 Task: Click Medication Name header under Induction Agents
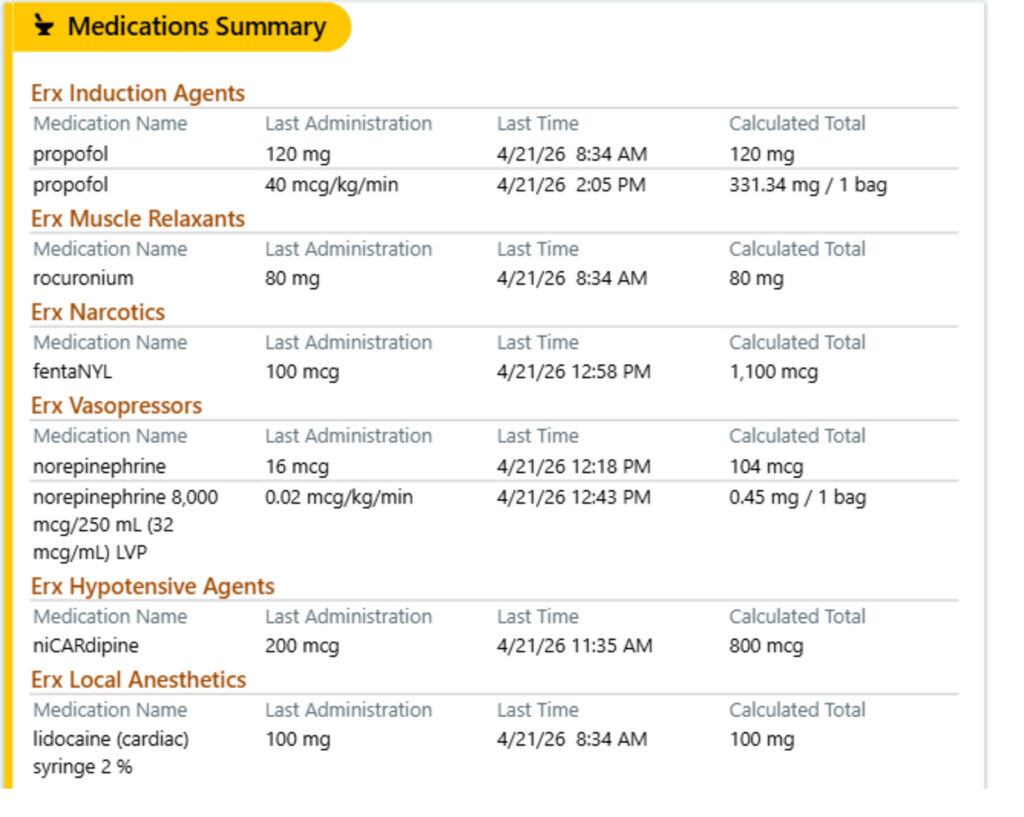(110, 123)
